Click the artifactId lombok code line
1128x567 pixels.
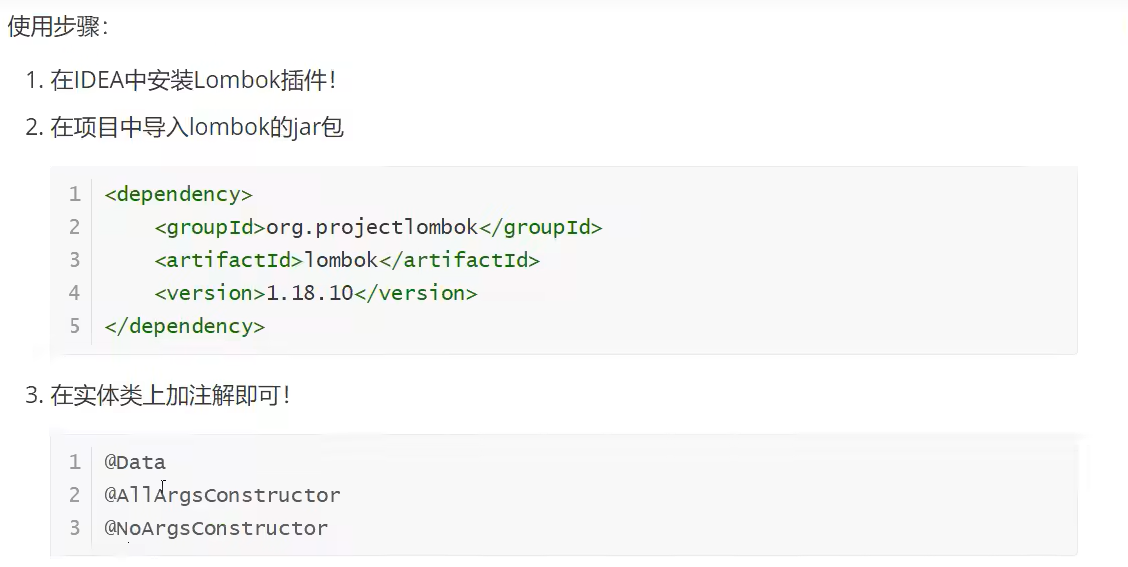(346, 260)
